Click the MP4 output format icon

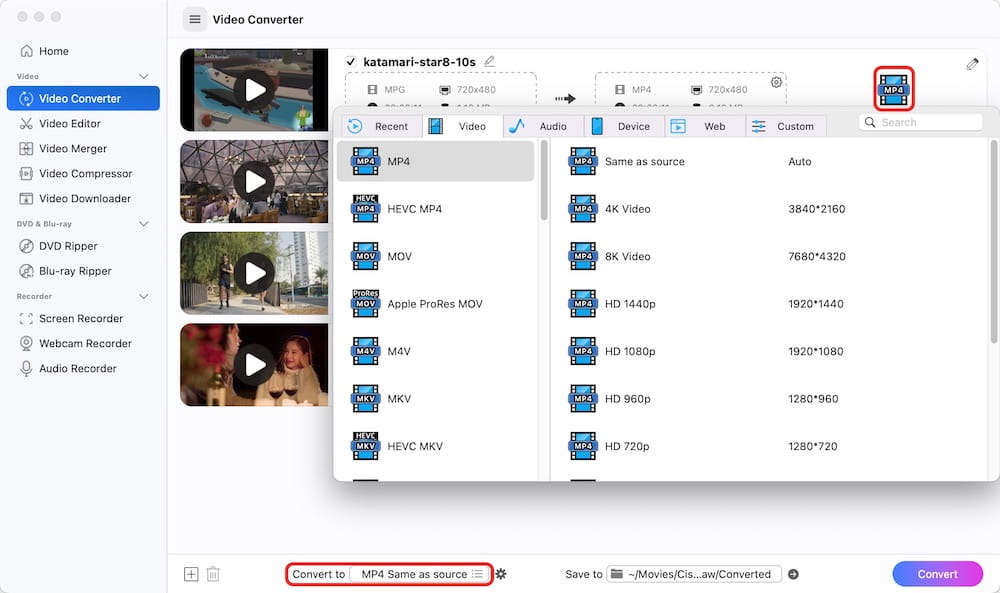pyautogui.click(x=893, y=89)
